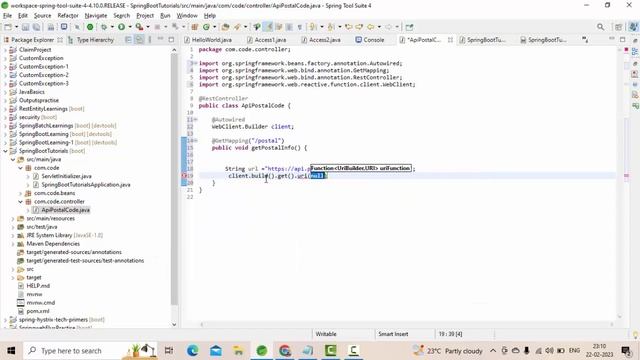
Task: Click the New Java Package icon
Action: (x=195, y=27)
